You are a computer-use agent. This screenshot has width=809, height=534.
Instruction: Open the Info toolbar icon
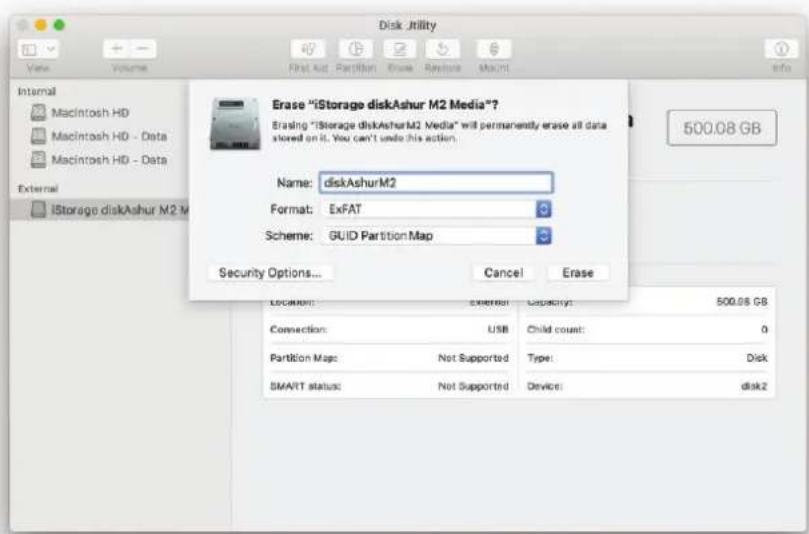pos(781,49)
